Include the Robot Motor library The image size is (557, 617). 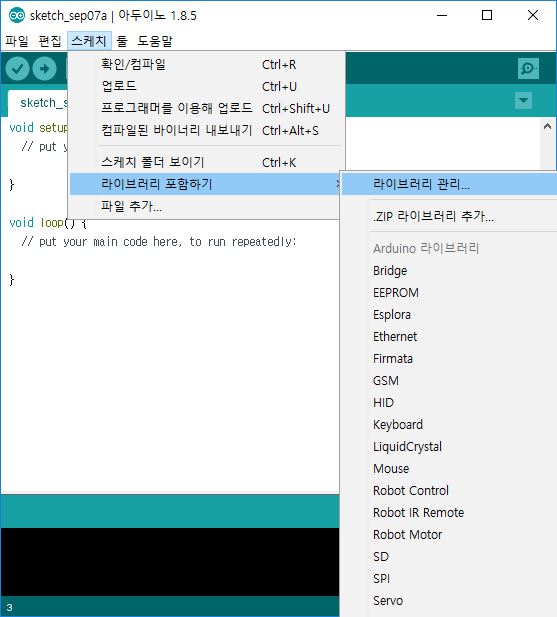449,535
